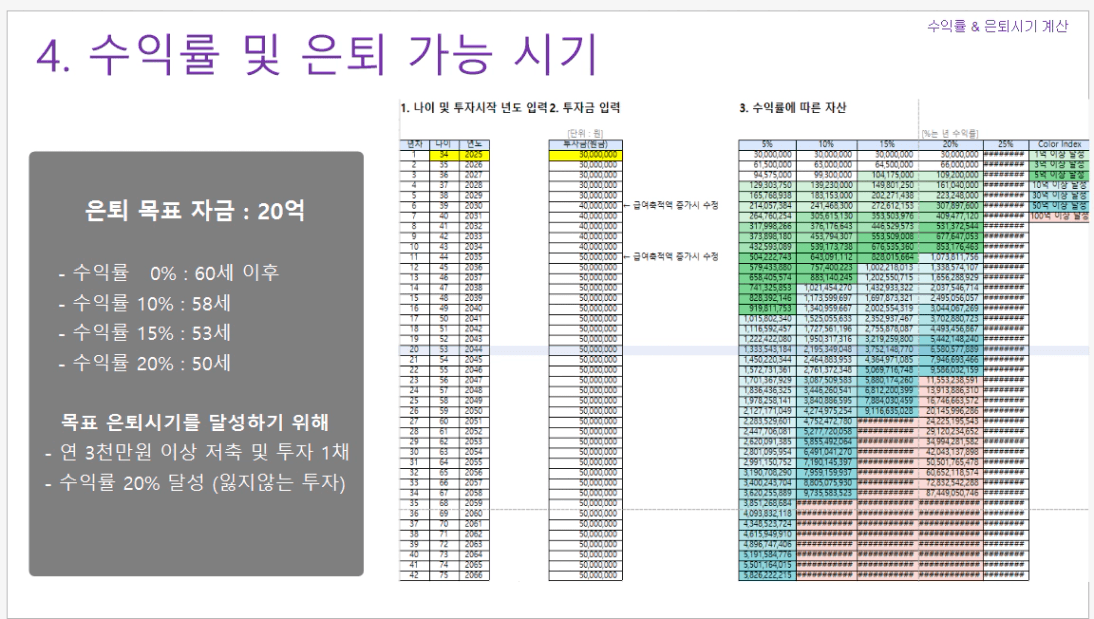
Task: Select the '나이' column header
Action: (x=444, y=144)
